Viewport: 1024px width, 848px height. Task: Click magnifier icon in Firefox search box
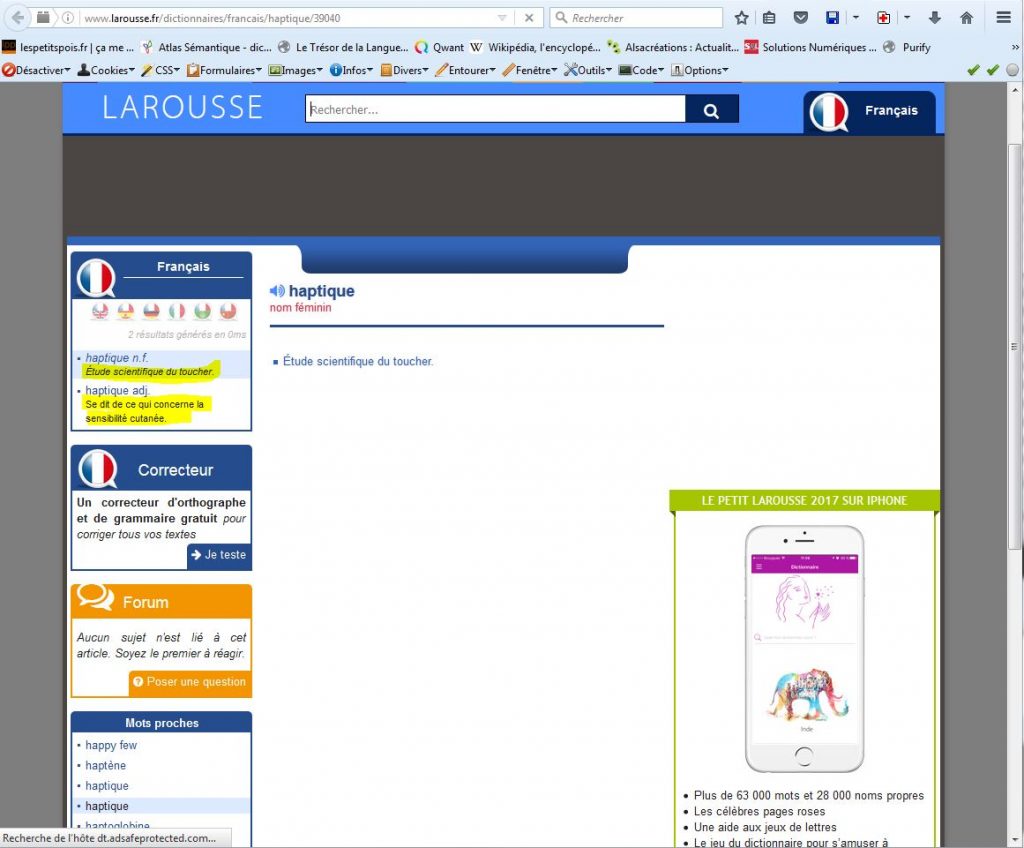point(561,18)
